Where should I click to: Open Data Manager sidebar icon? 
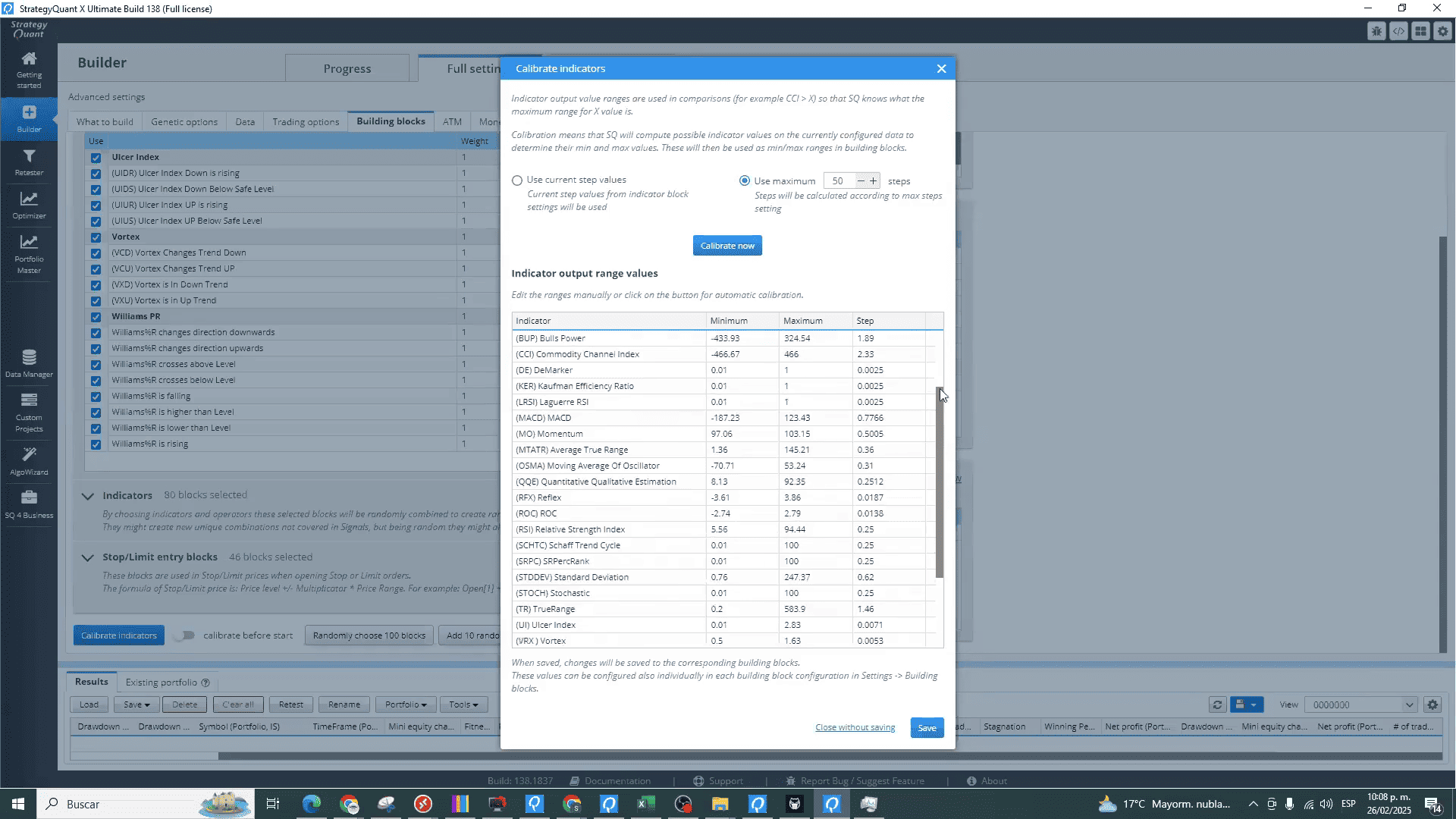[x=29, y=362]
